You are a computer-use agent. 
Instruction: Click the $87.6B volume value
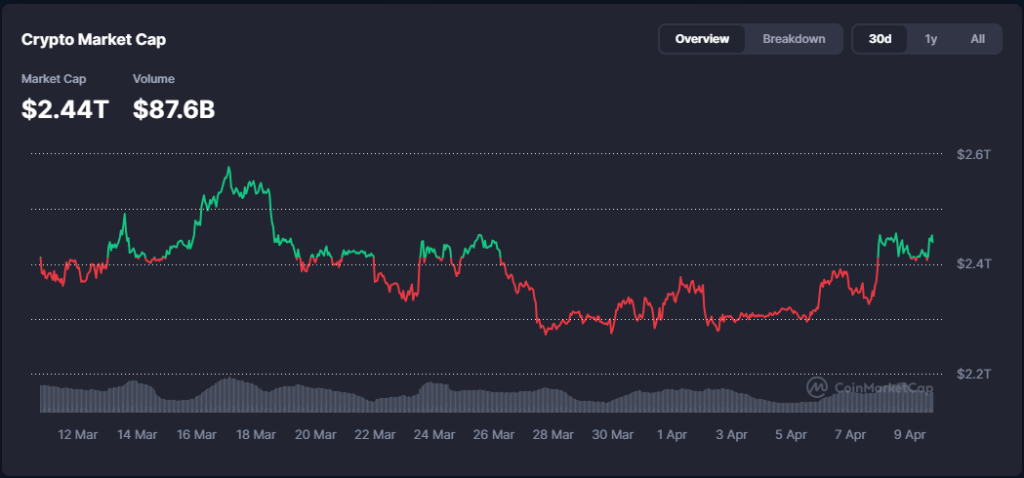174,110
